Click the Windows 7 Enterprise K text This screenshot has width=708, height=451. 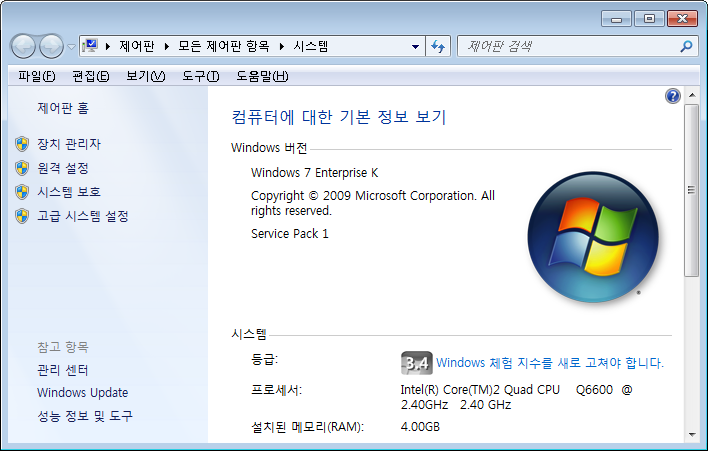point(315,172)
